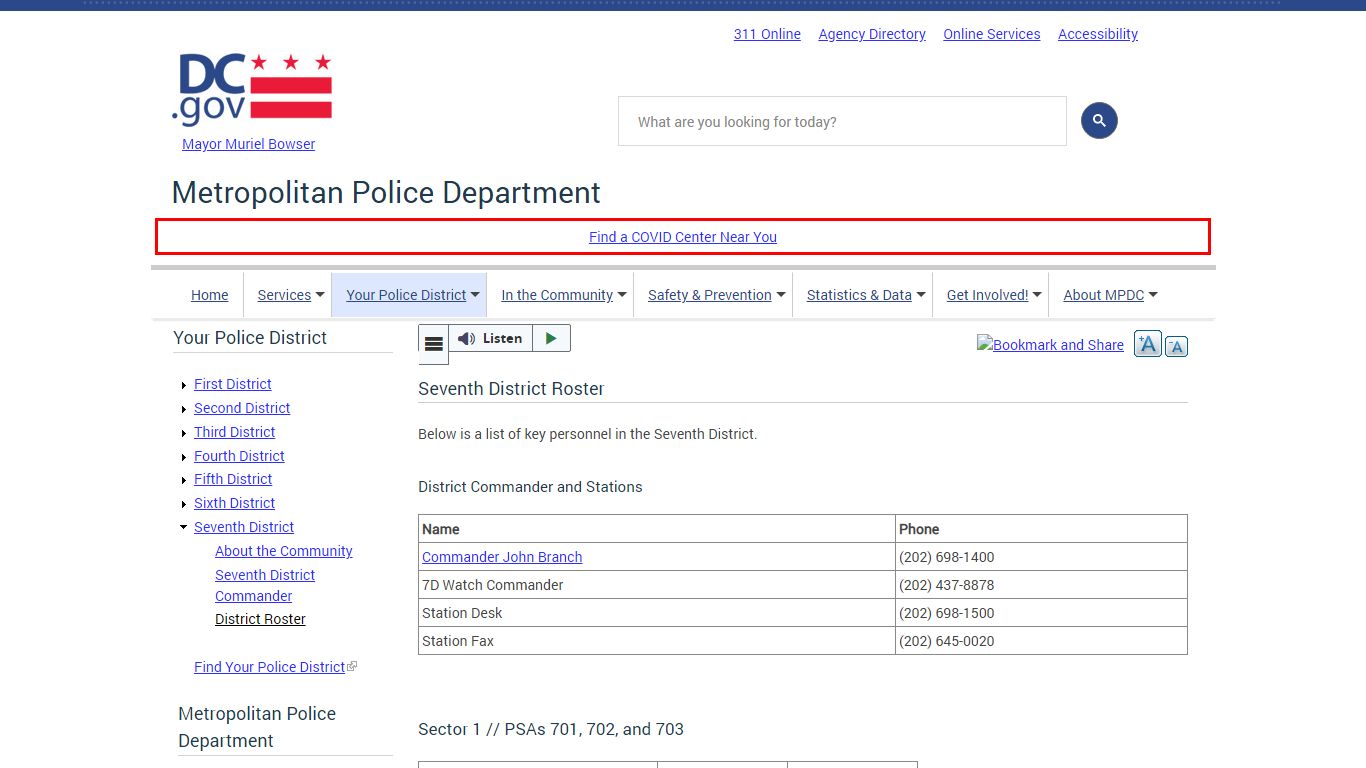Open Fourth District sidebar link
Image resolution: width=1366 pixels, height=768 pixels.
239,456
